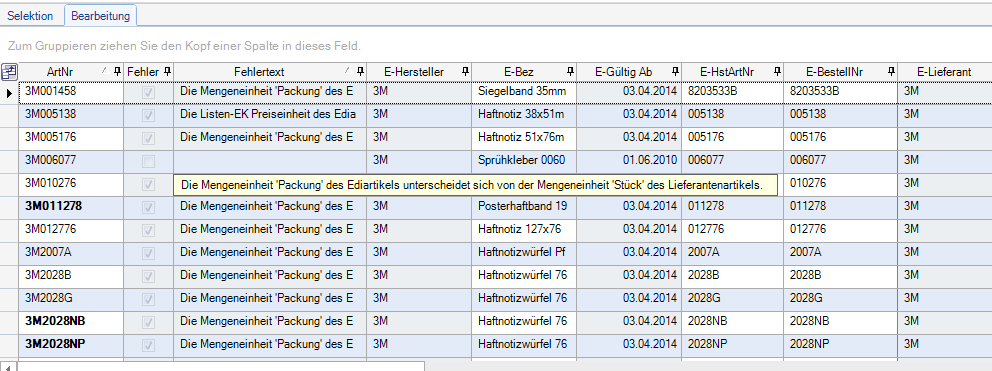The height and width of the screenshot is (371, 992).
Task: Switch to the Selektion tab
Action: pyautogui.click(x=30, y=16)
